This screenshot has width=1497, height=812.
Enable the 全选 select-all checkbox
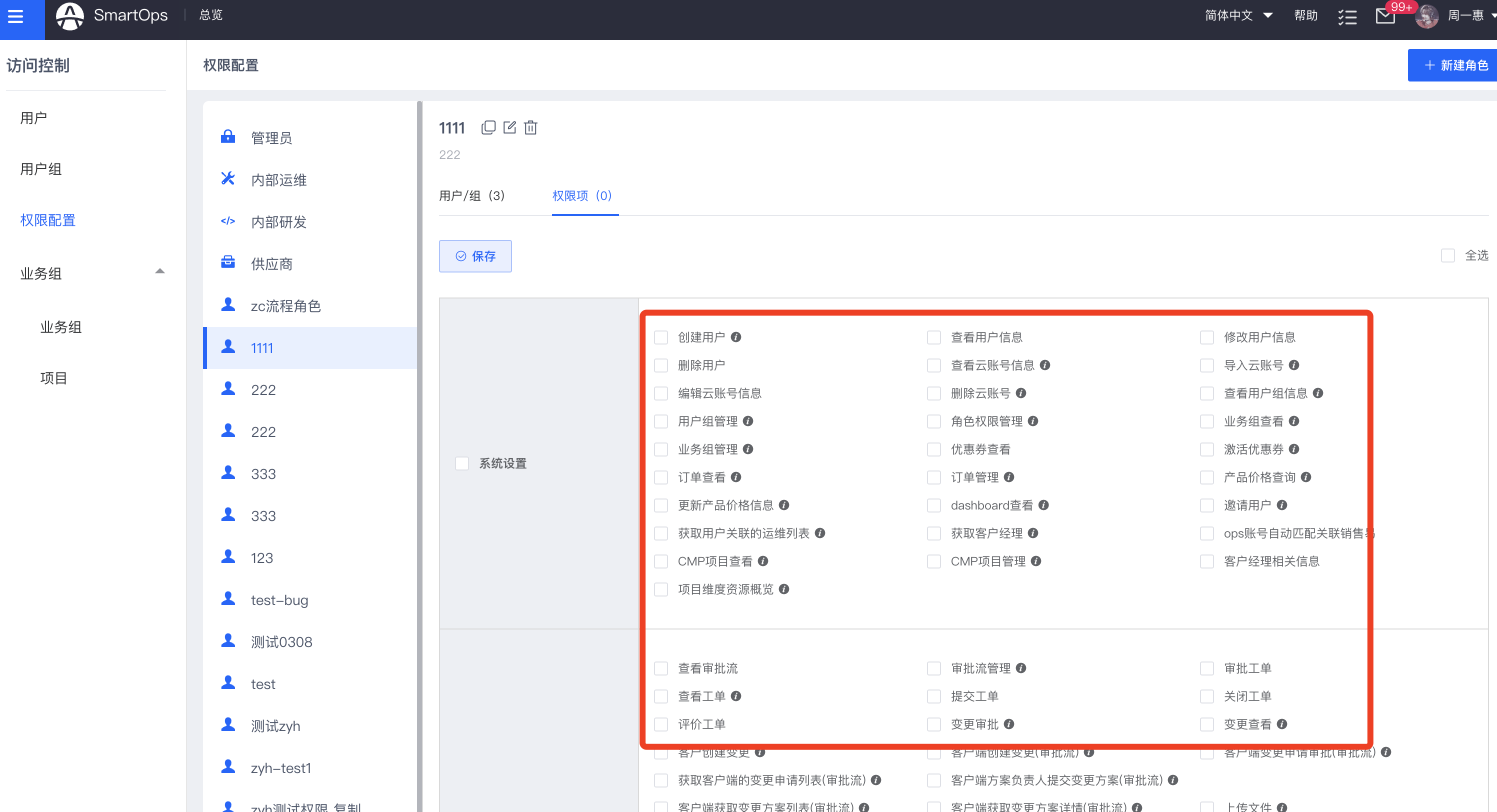1448,255
